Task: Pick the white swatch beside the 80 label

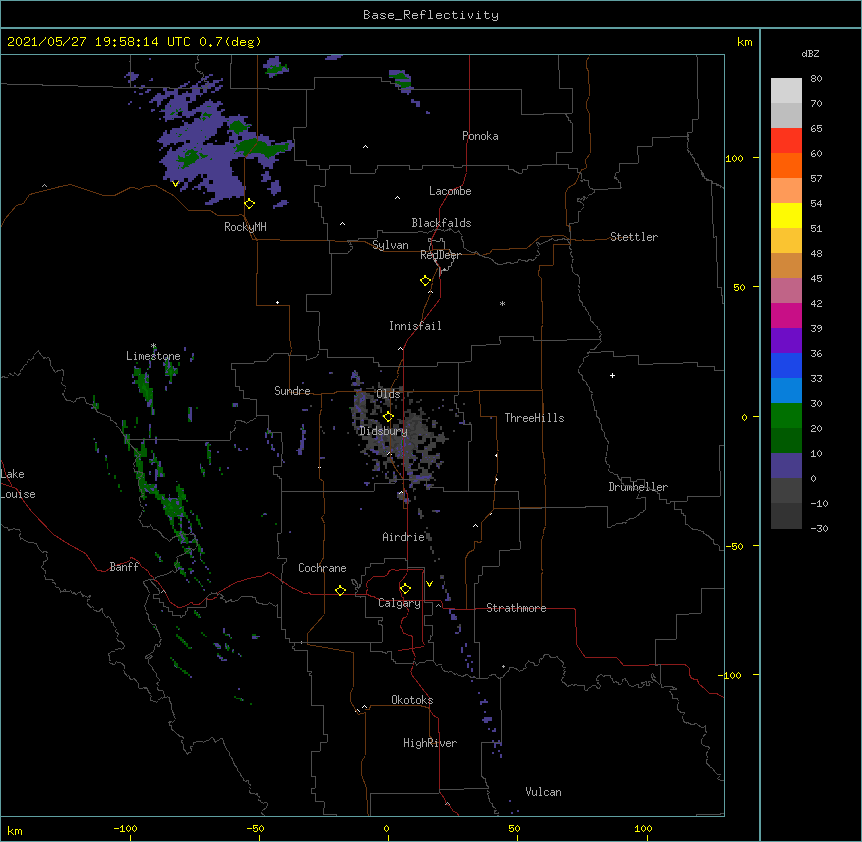Action: [786, 90]
